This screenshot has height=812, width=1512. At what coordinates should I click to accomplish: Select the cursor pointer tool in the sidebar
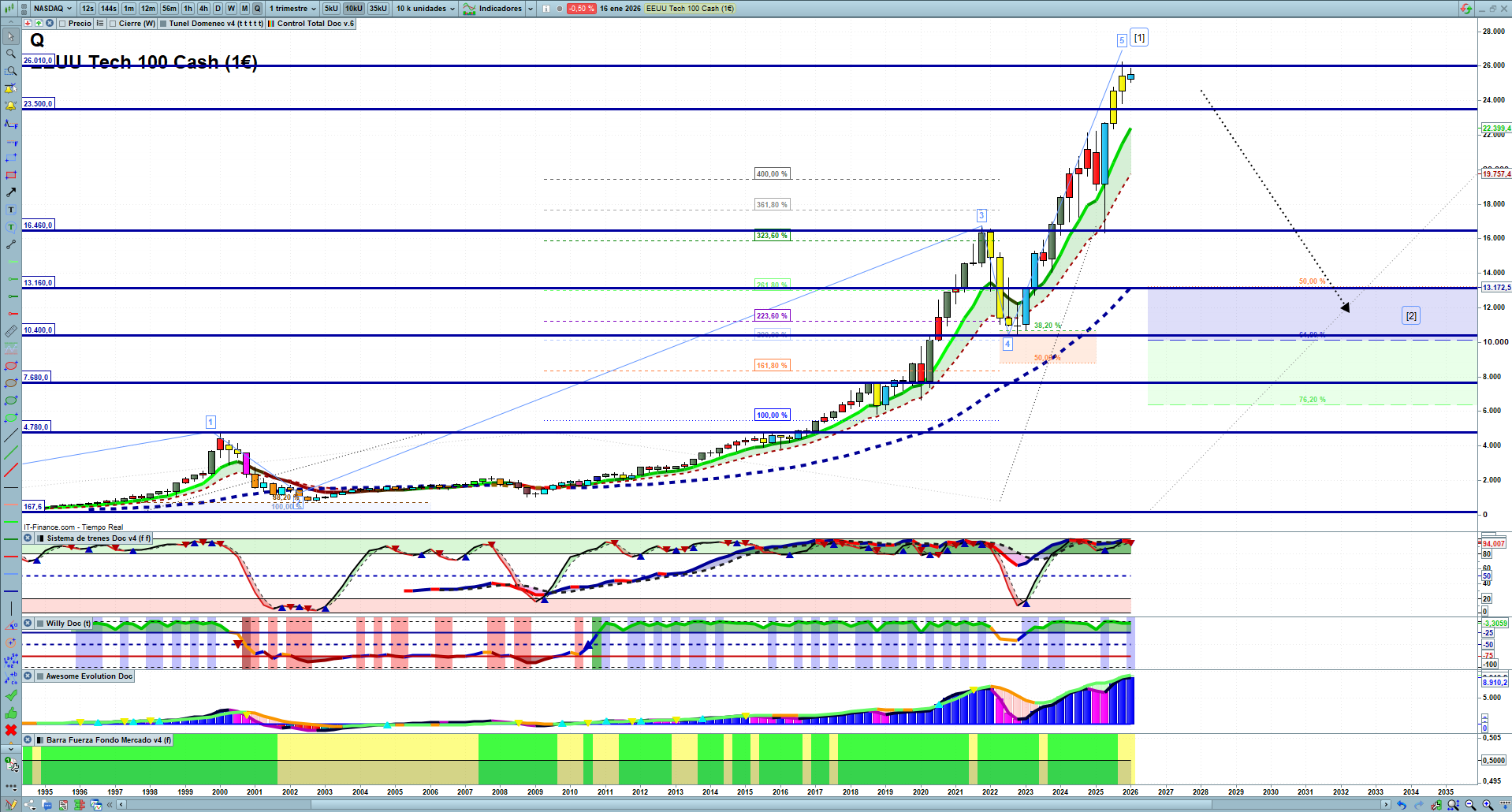pos(11,36)
